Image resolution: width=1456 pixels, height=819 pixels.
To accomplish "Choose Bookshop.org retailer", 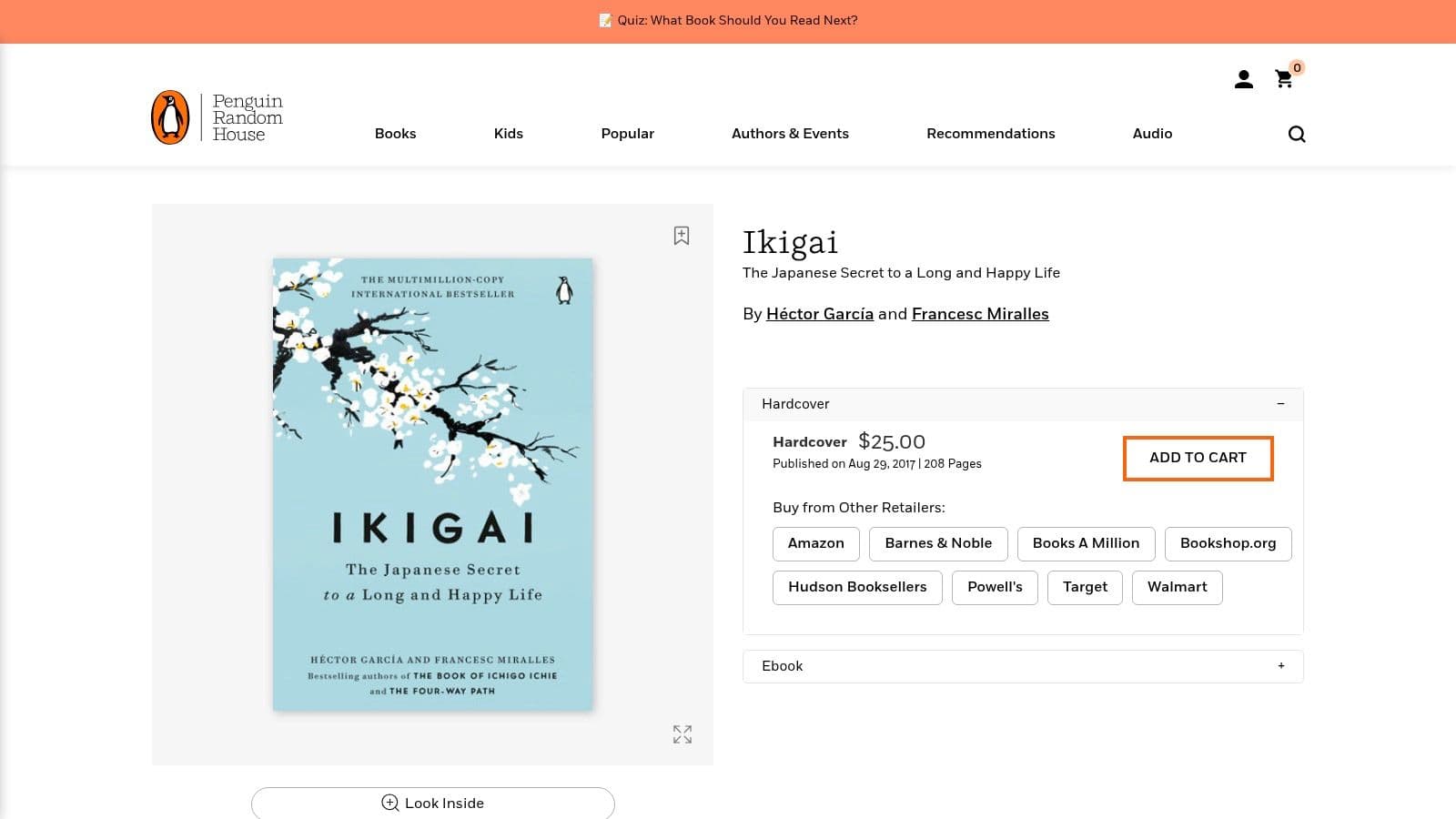I will tap(1228, 543).
